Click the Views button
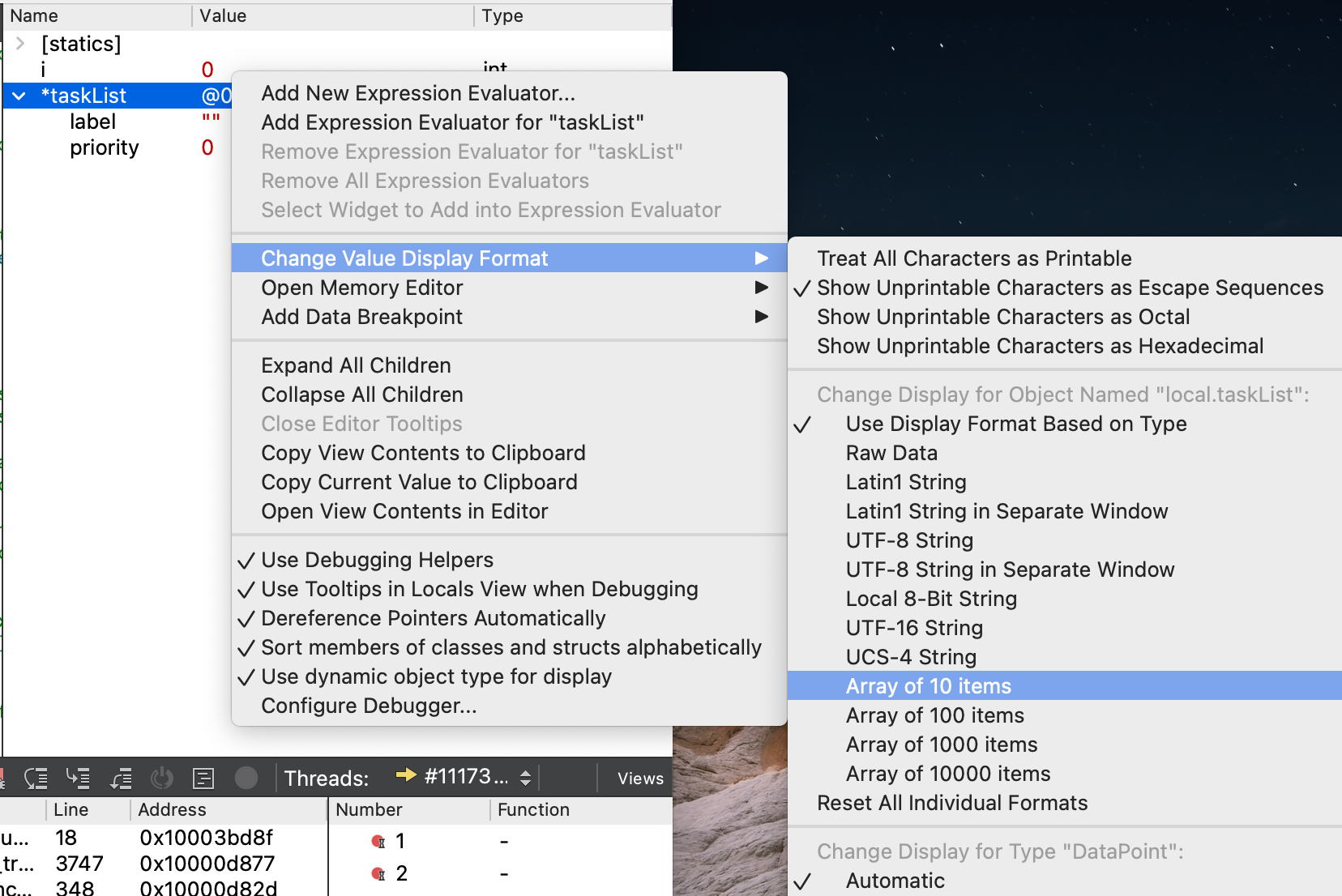Screen dimensions: 1342x896 click(639, 779)
